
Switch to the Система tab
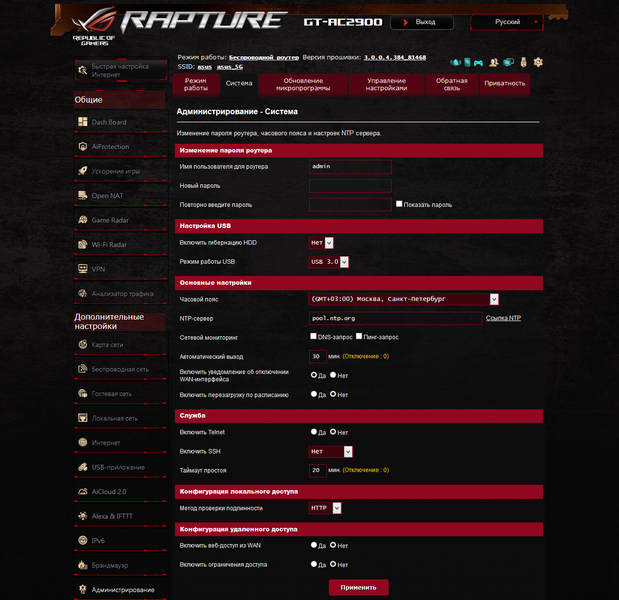(239, 84)
